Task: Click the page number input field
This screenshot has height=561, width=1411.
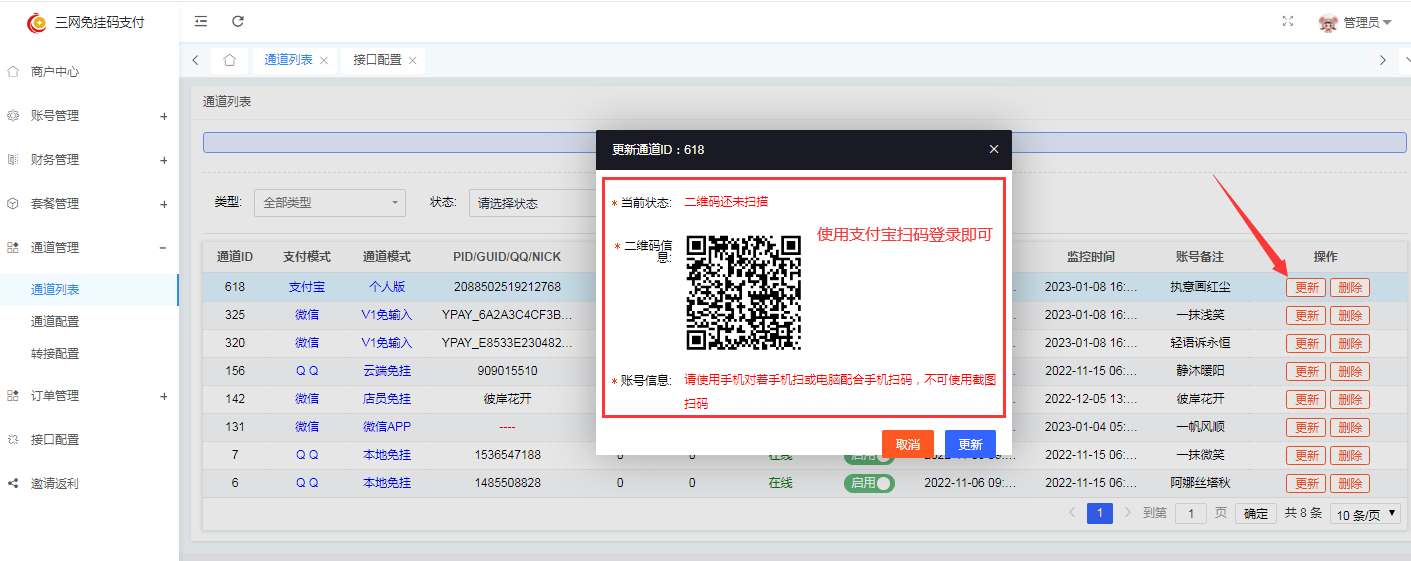Action: pyautogui.click(x=1190, y=514)
